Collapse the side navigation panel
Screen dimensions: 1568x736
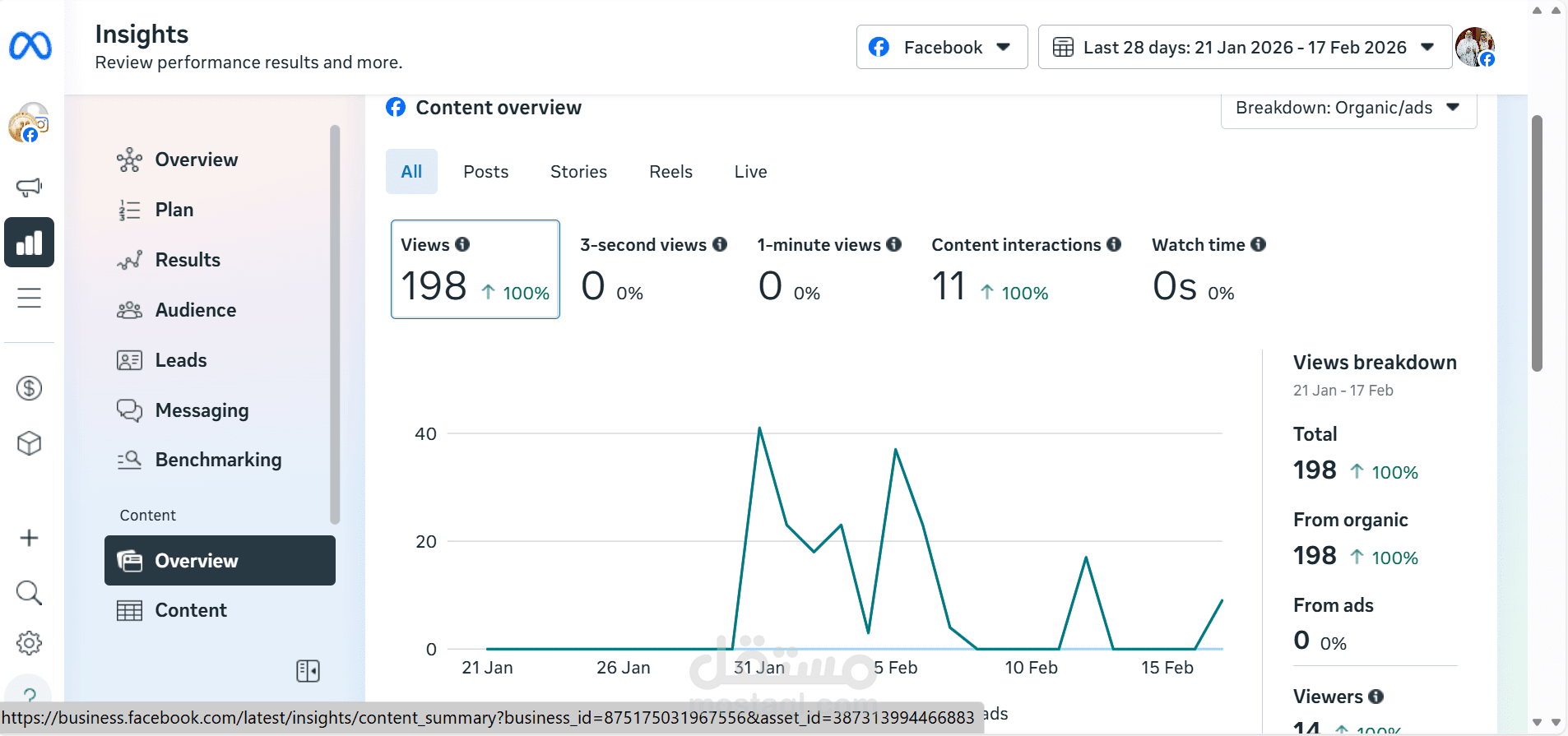[x=308, y=671]
